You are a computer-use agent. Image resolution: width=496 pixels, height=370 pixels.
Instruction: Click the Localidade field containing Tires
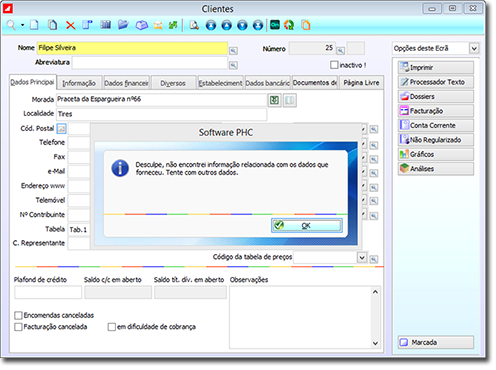click(161, 114)
